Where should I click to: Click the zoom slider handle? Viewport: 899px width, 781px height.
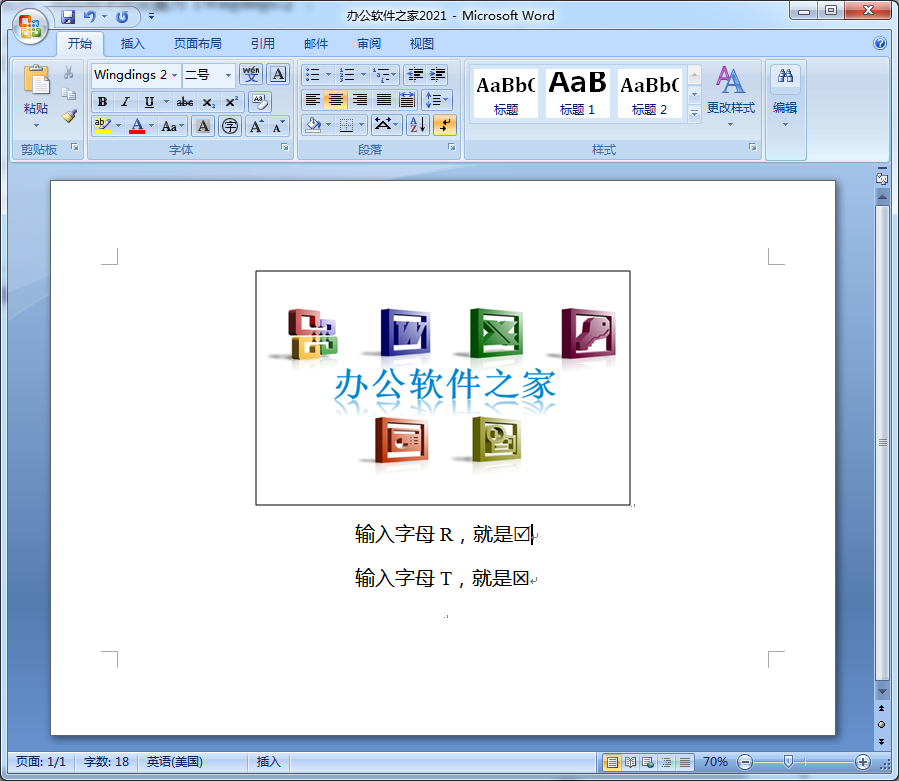788,762
